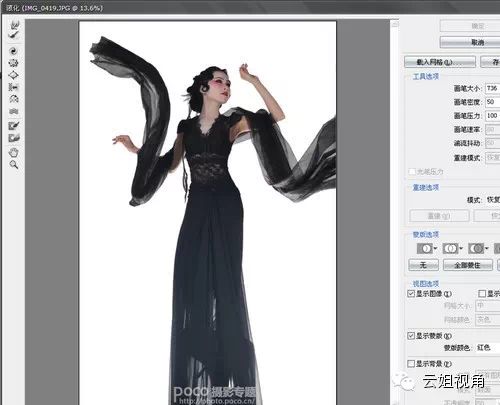
Task: Toggle the 显示图像 (Show Image) checkbox
Action: [x=411, y=293]
